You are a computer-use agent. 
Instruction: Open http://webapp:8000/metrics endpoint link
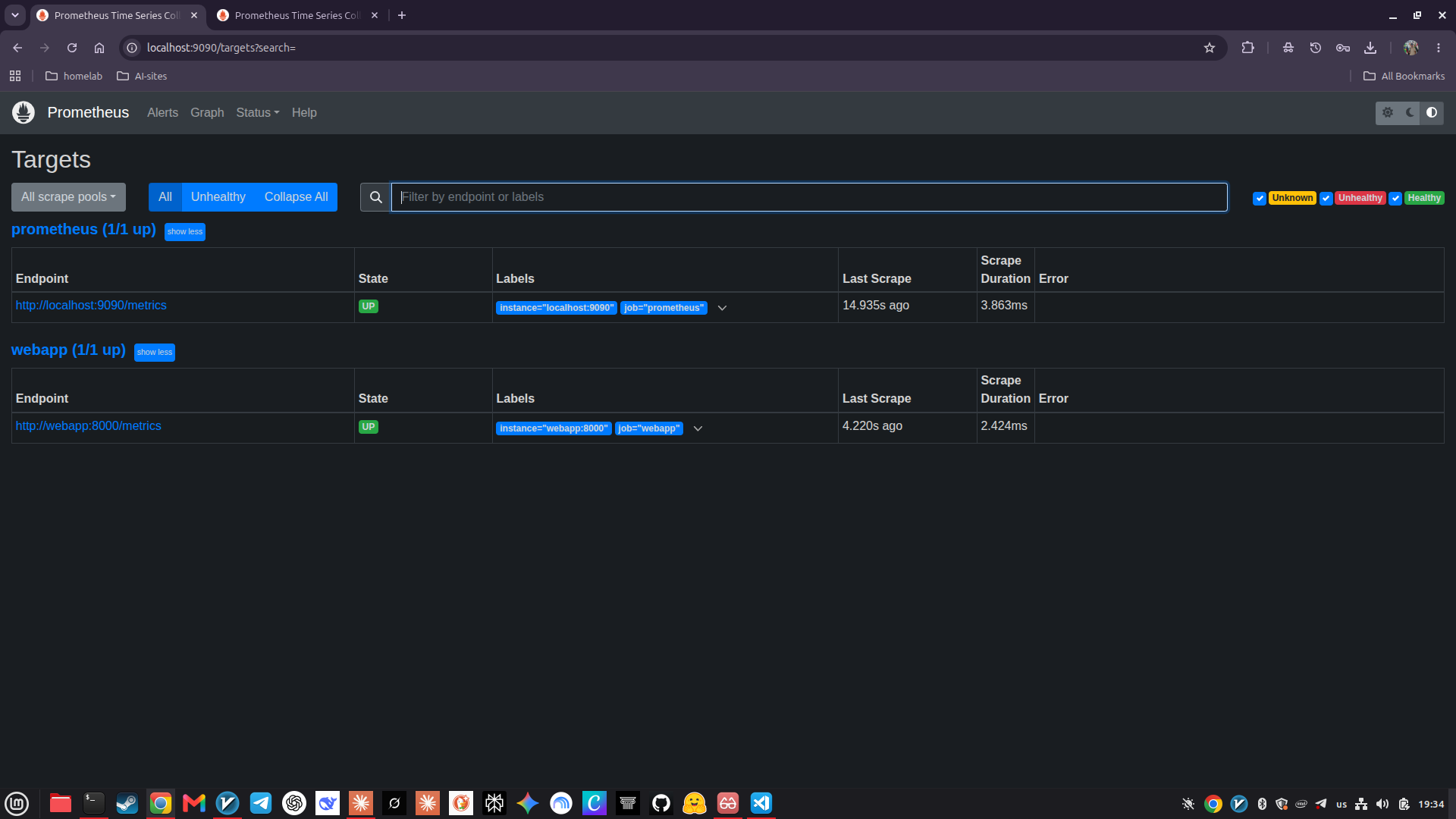tap(89, 425)
